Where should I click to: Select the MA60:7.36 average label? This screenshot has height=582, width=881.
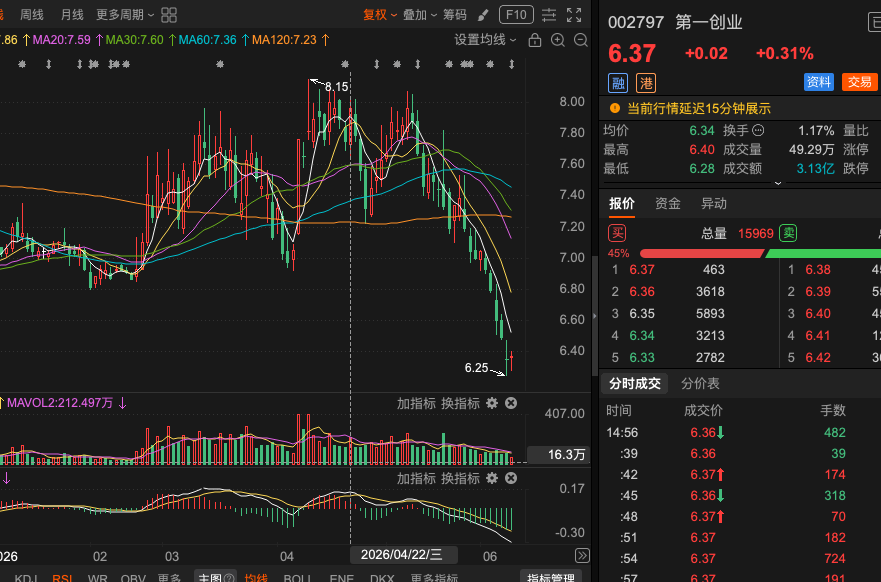click(x=207, y=40)
